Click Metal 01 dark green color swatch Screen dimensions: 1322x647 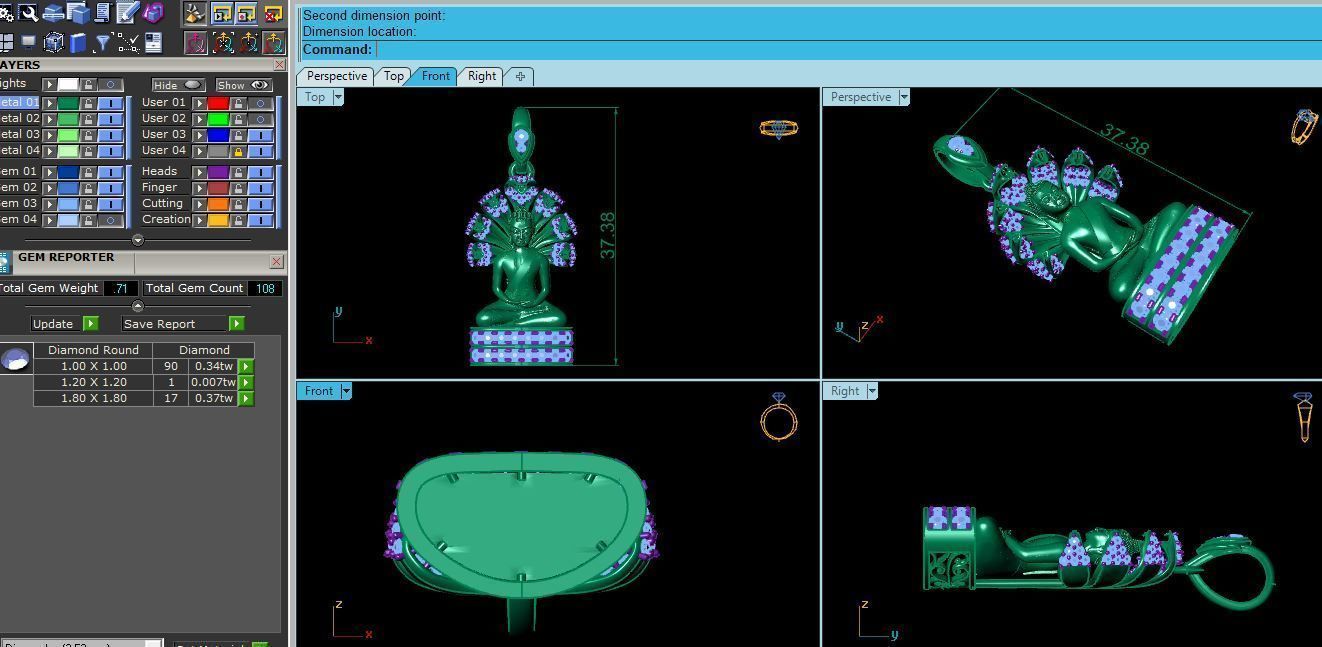click(x=68, y=103)
